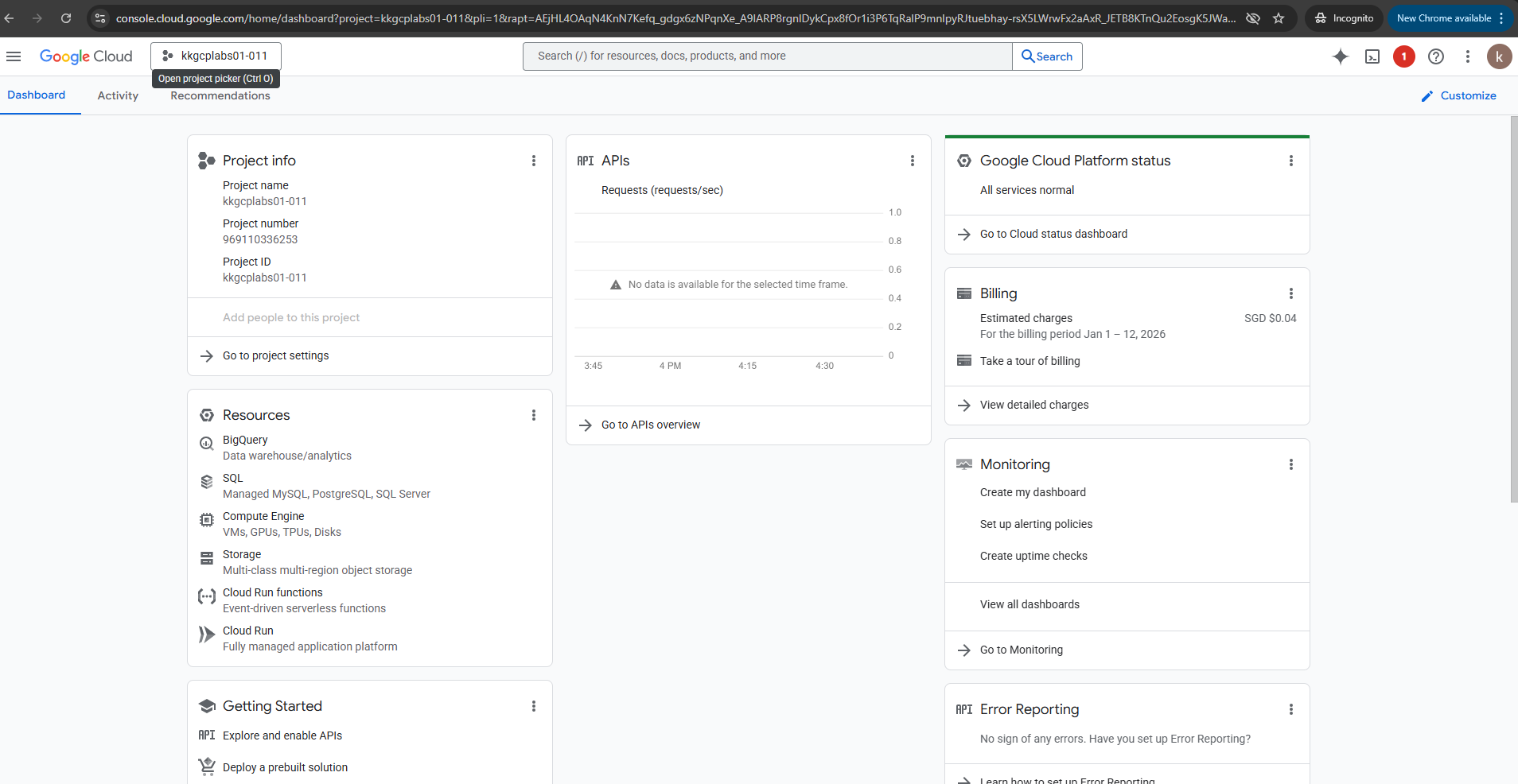Bookmark this page with the star icon

(1279, 18)
